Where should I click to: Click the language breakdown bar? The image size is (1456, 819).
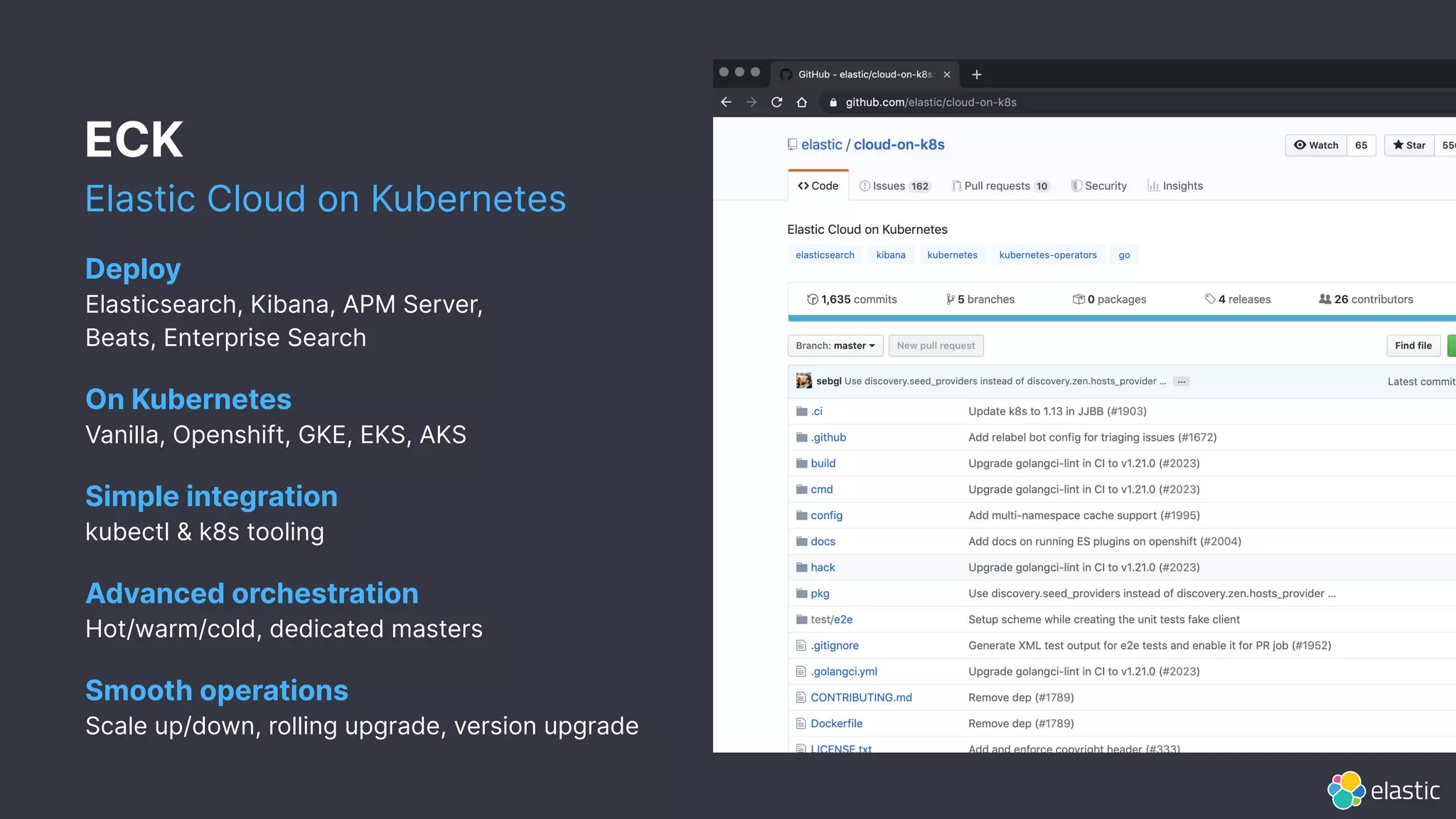pos(1122,318)
